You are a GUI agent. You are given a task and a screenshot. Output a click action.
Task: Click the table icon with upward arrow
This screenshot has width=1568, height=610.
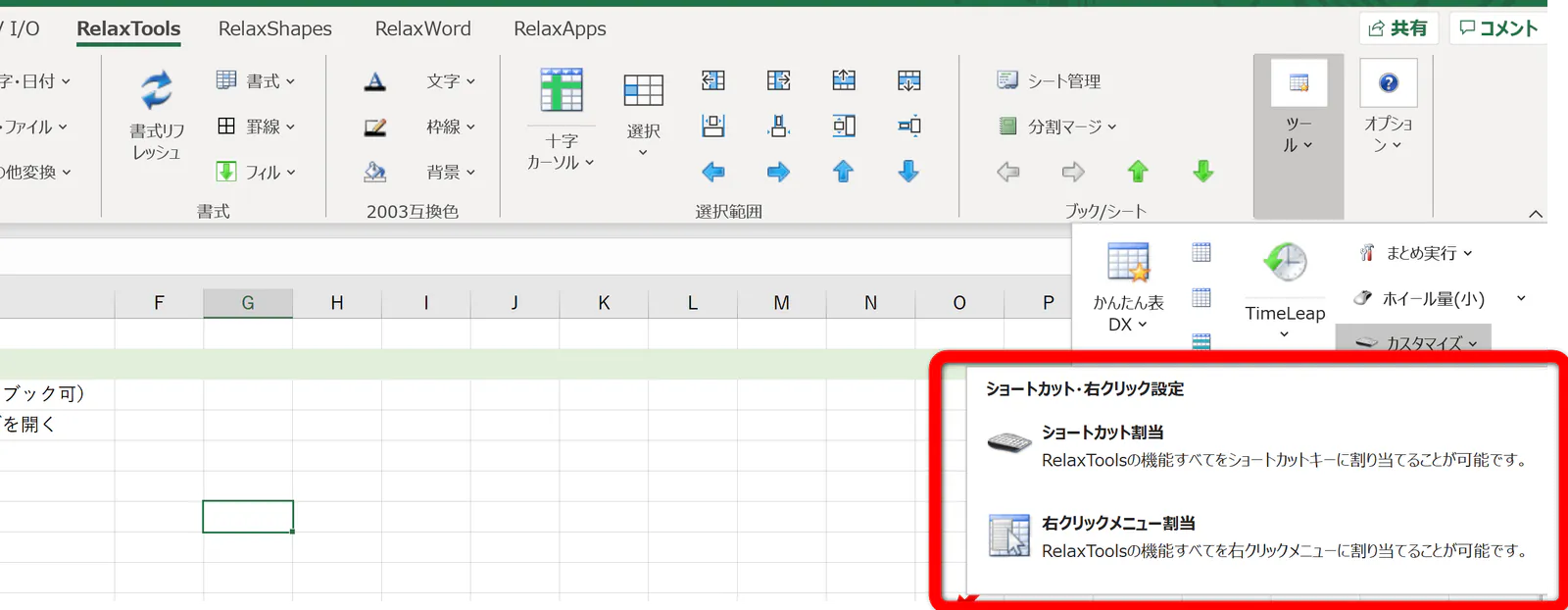[x=844, y=80]
